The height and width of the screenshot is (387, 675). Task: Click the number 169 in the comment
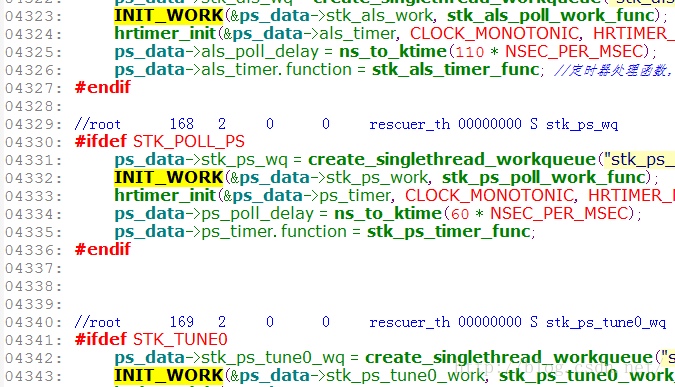tap(182, 322)
